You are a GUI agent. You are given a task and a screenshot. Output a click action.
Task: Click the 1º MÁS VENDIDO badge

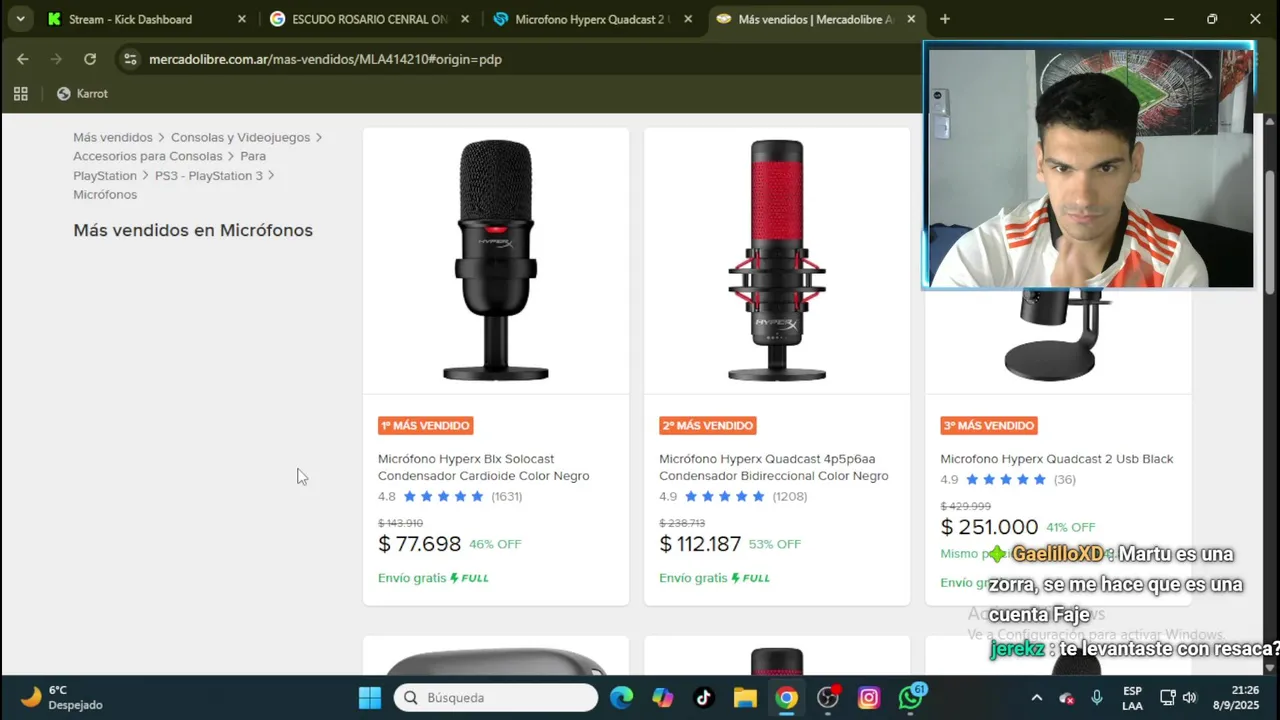(x=426, y=426)
